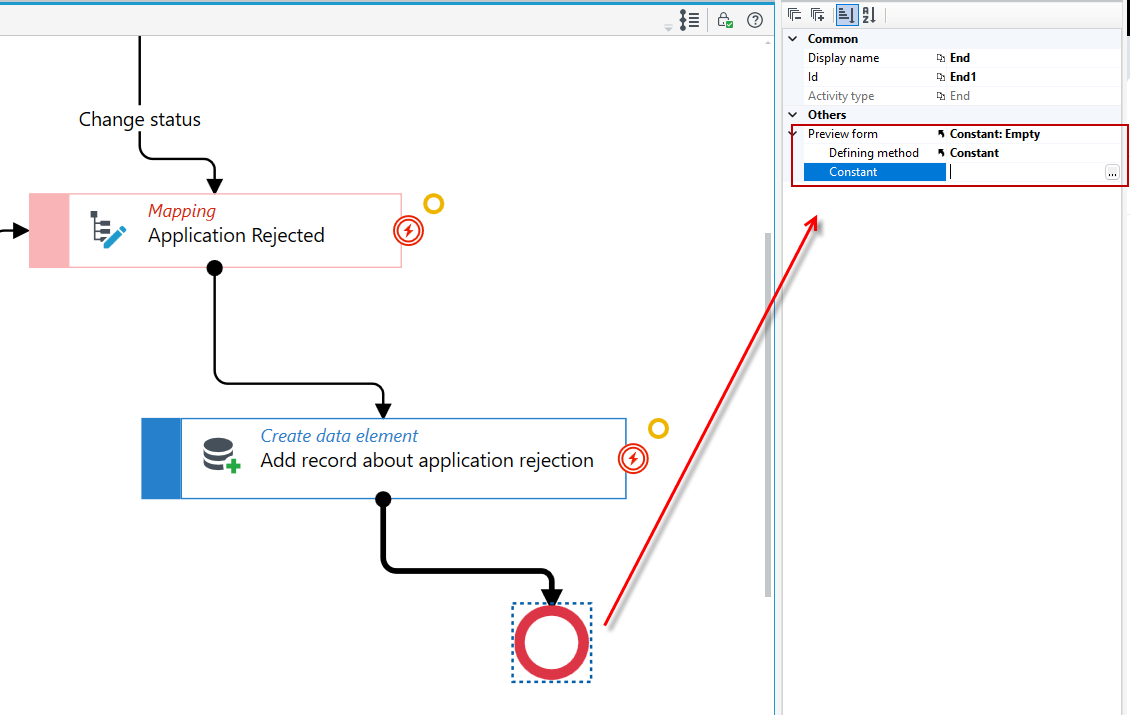Click the tree-and-pencil icon on Application Rejected
Viewport: 1130px width, 715px height.
[108, 230]
